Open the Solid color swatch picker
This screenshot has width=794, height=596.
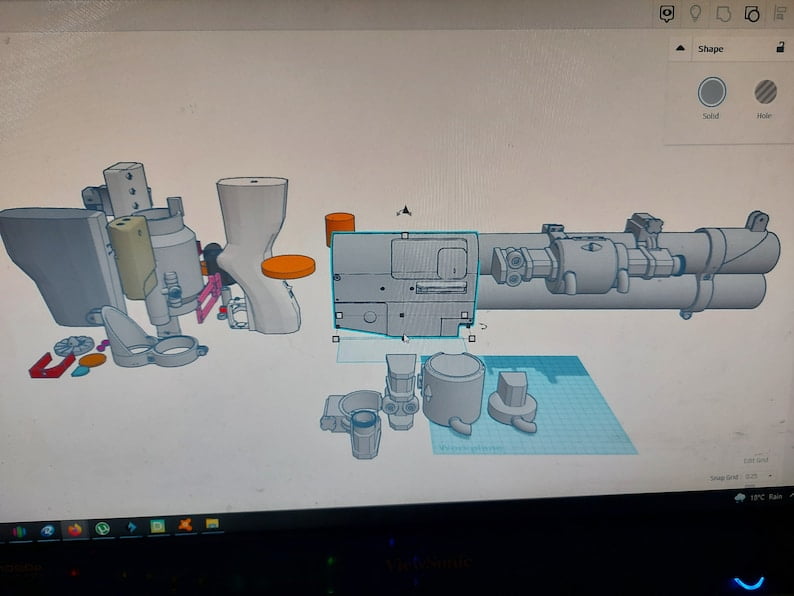coord(711,92)
